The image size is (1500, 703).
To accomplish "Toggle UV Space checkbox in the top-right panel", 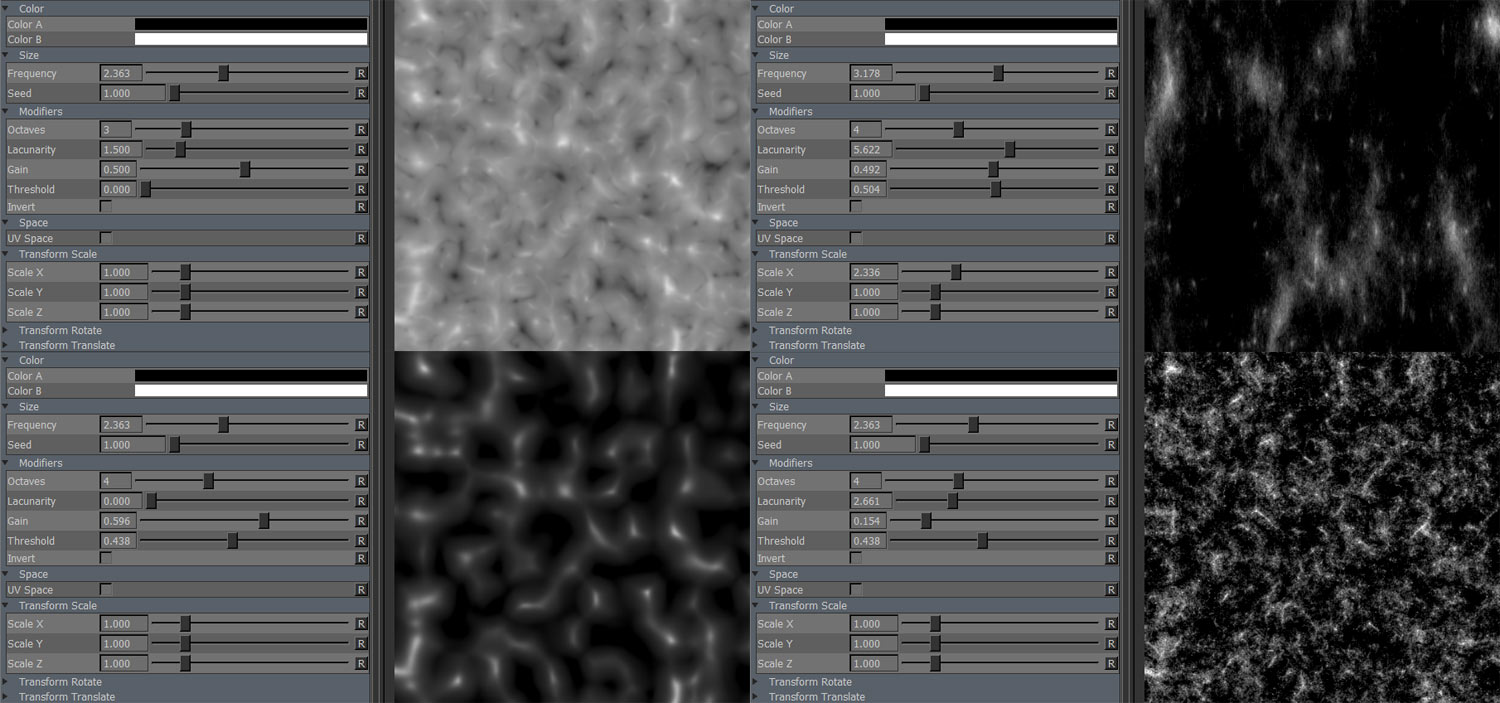I will click(856, 238).
